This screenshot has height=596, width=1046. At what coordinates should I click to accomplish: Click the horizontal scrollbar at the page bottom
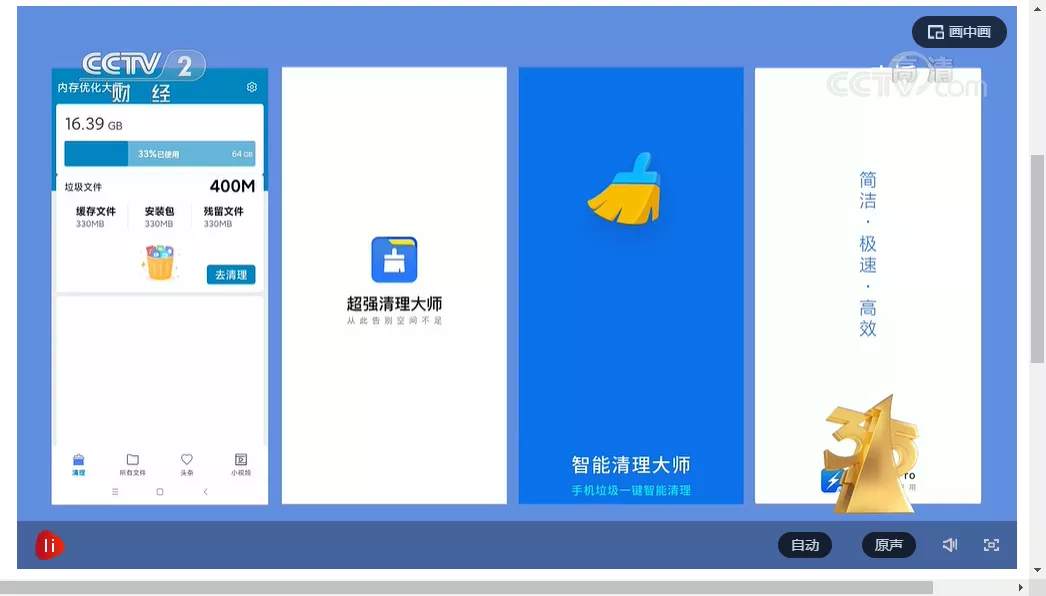click(x=466, y=587)
